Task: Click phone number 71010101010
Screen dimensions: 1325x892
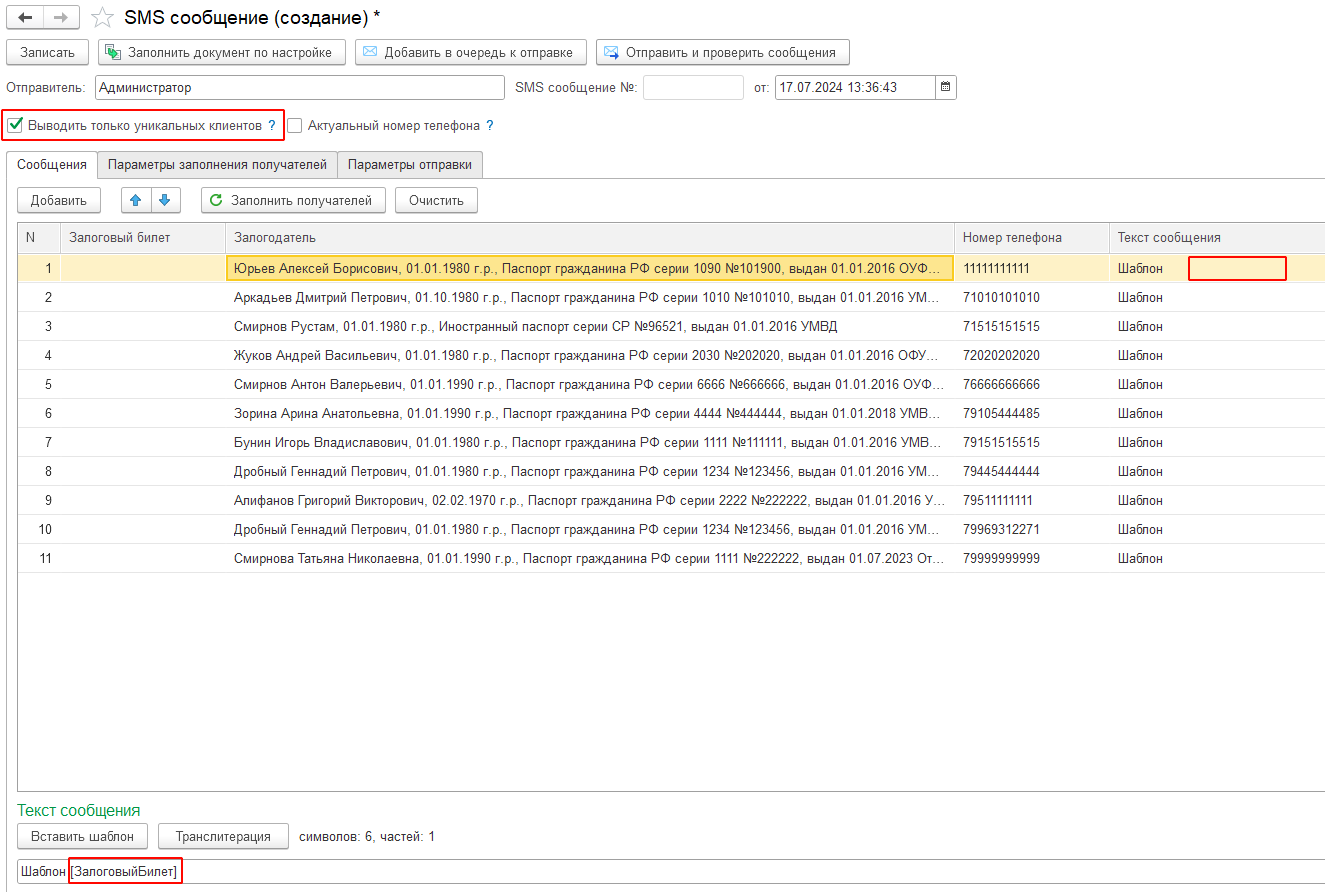Action: point(1001,297)
